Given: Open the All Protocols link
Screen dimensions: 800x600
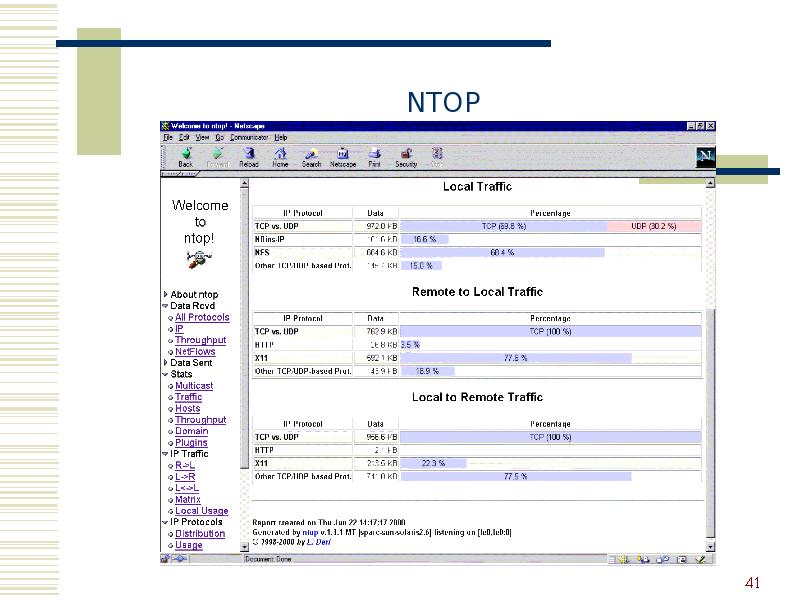Looking at the screenshot, I should click(202, 317).
